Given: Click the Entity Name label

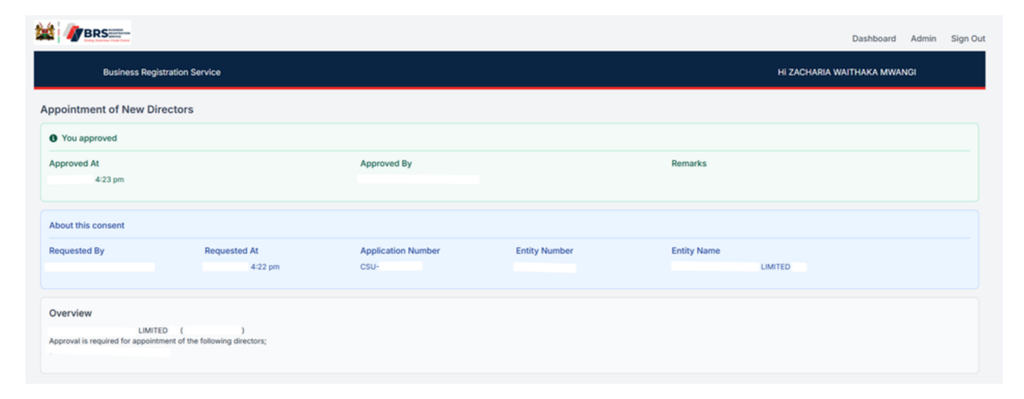Looking at the screenshot, I should coord(696,251).
